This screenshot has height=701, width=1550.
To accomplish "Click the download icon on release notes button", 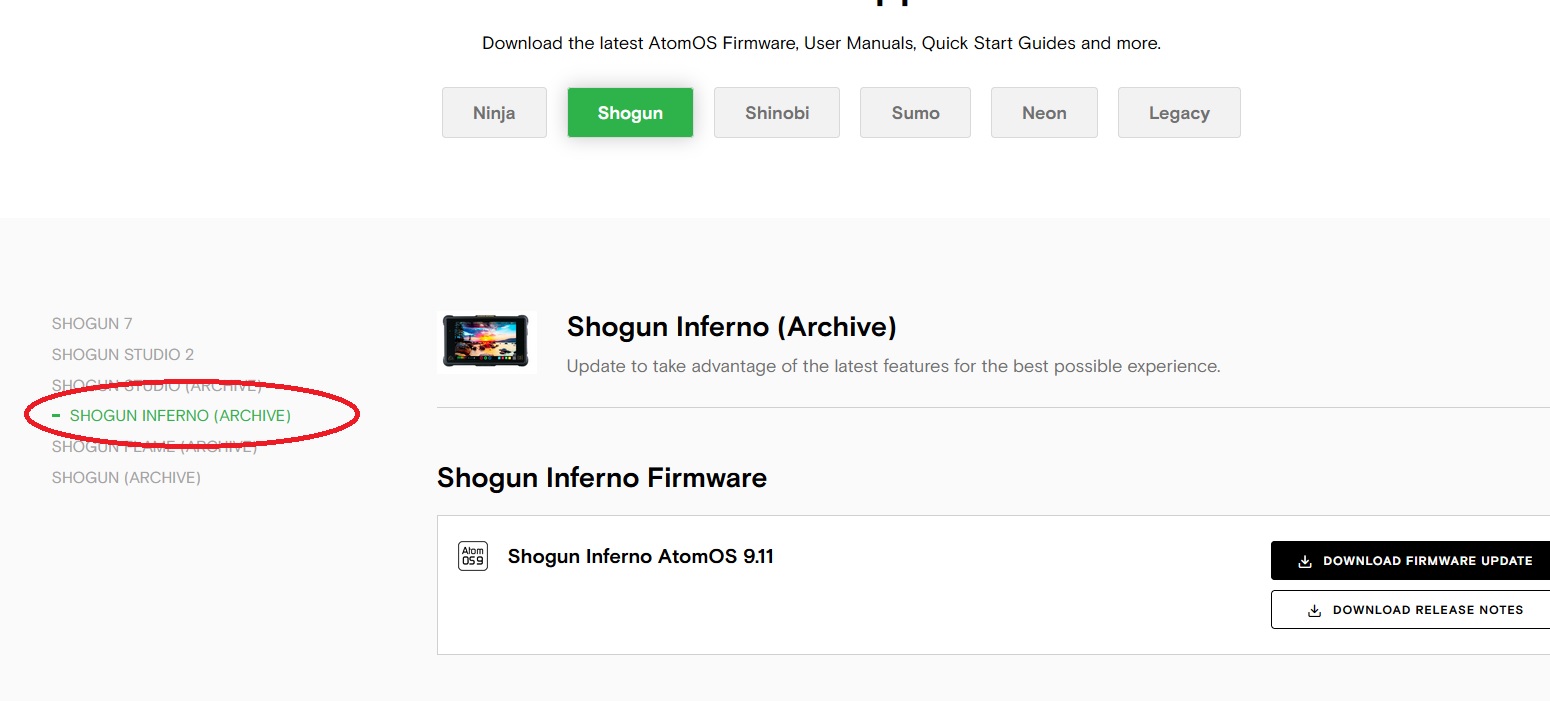I will coord(1316,609).
